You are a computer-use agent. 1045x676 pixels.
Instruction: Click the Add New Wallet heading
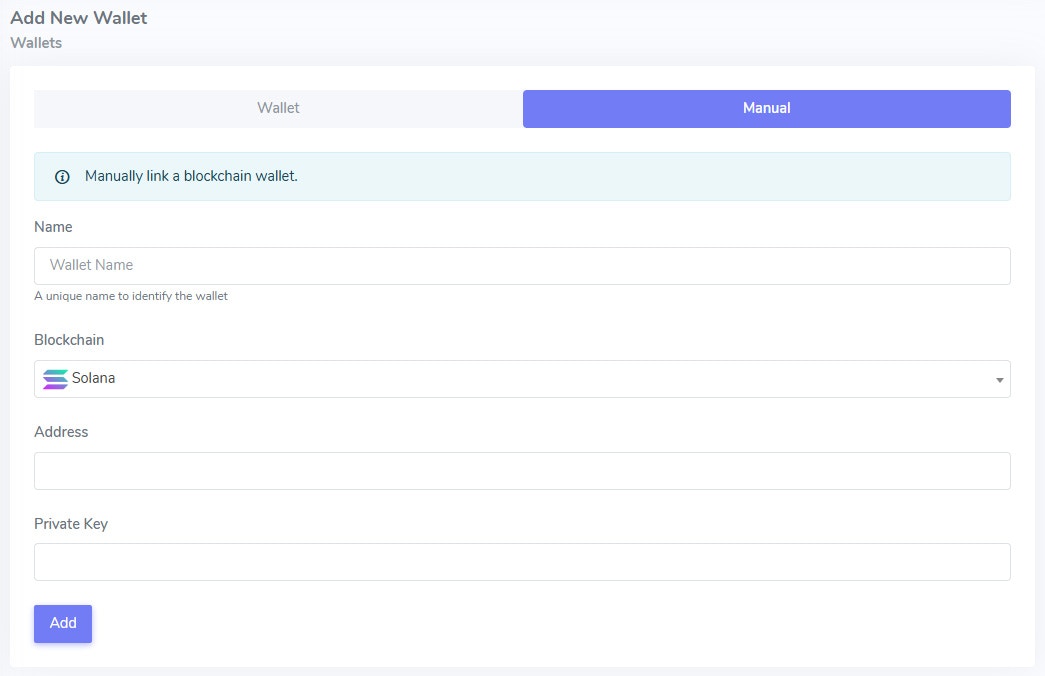(79, 17)
